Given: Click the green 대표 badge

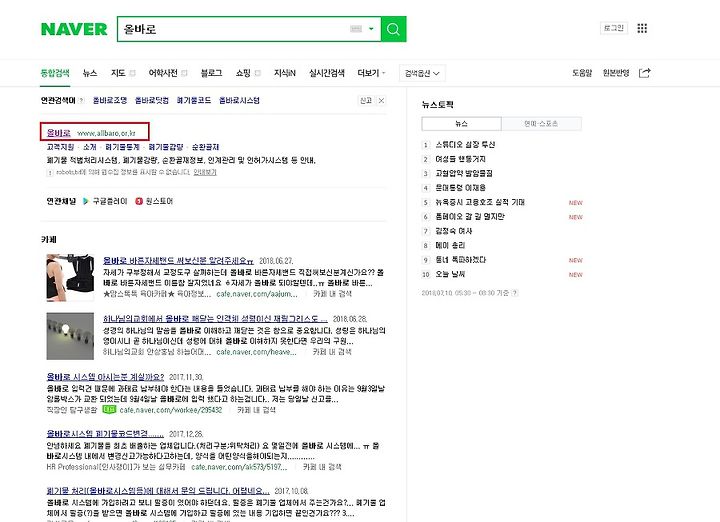Looking at the screenshot, I should tap(109, 409).
